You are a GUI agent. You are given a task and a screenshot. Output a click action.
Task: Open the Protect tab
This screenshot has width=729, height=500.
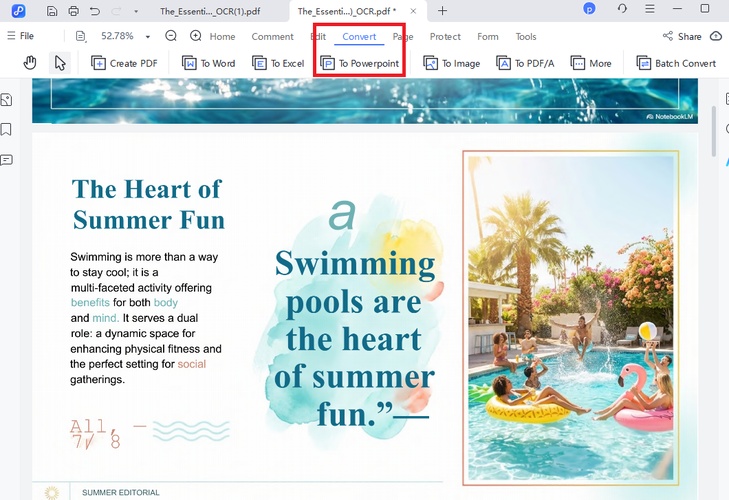point(445,36)
